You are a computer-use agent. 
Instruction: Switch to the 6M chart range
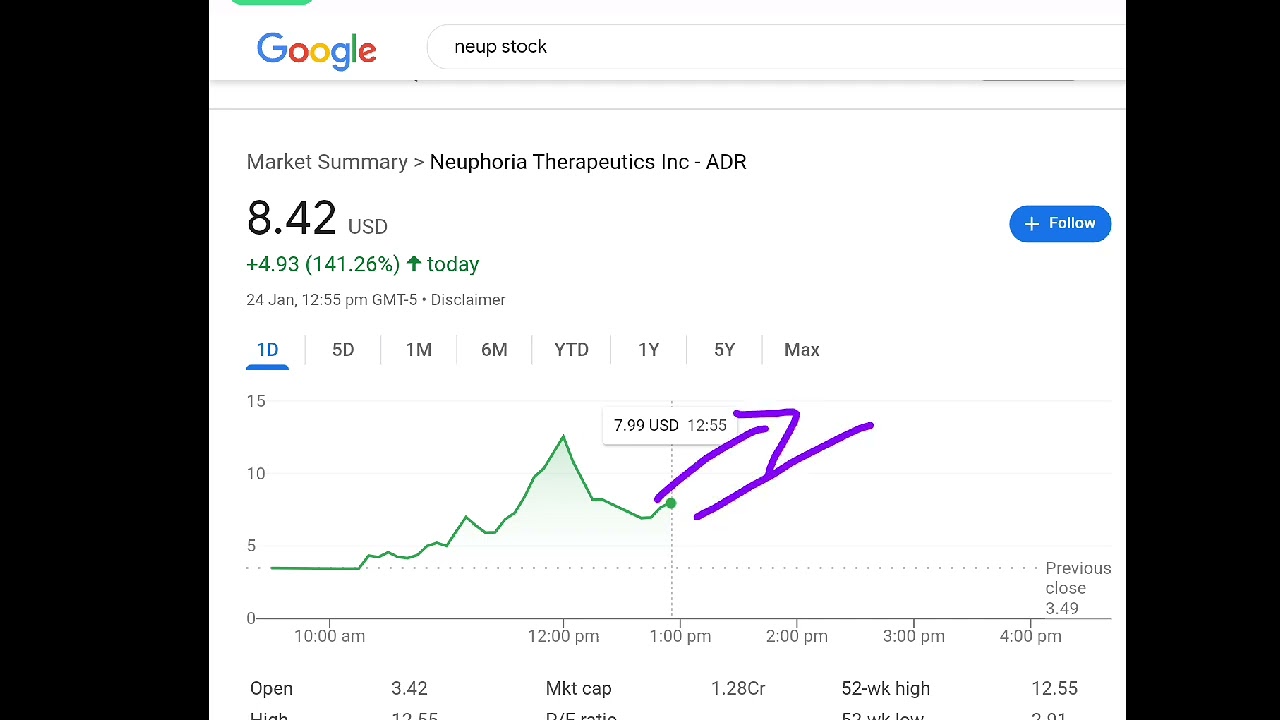[494, 350]
